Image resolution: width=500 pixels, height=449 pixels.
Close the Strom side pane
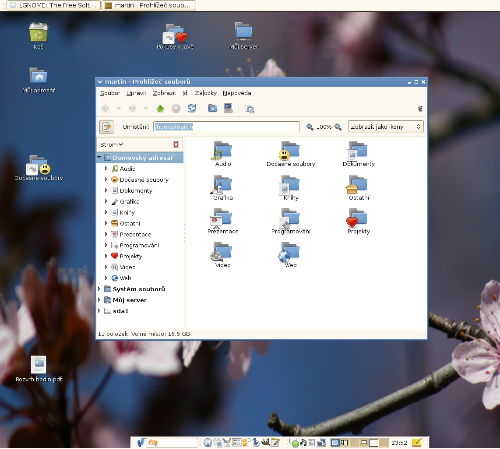click(x=176, y=144)
